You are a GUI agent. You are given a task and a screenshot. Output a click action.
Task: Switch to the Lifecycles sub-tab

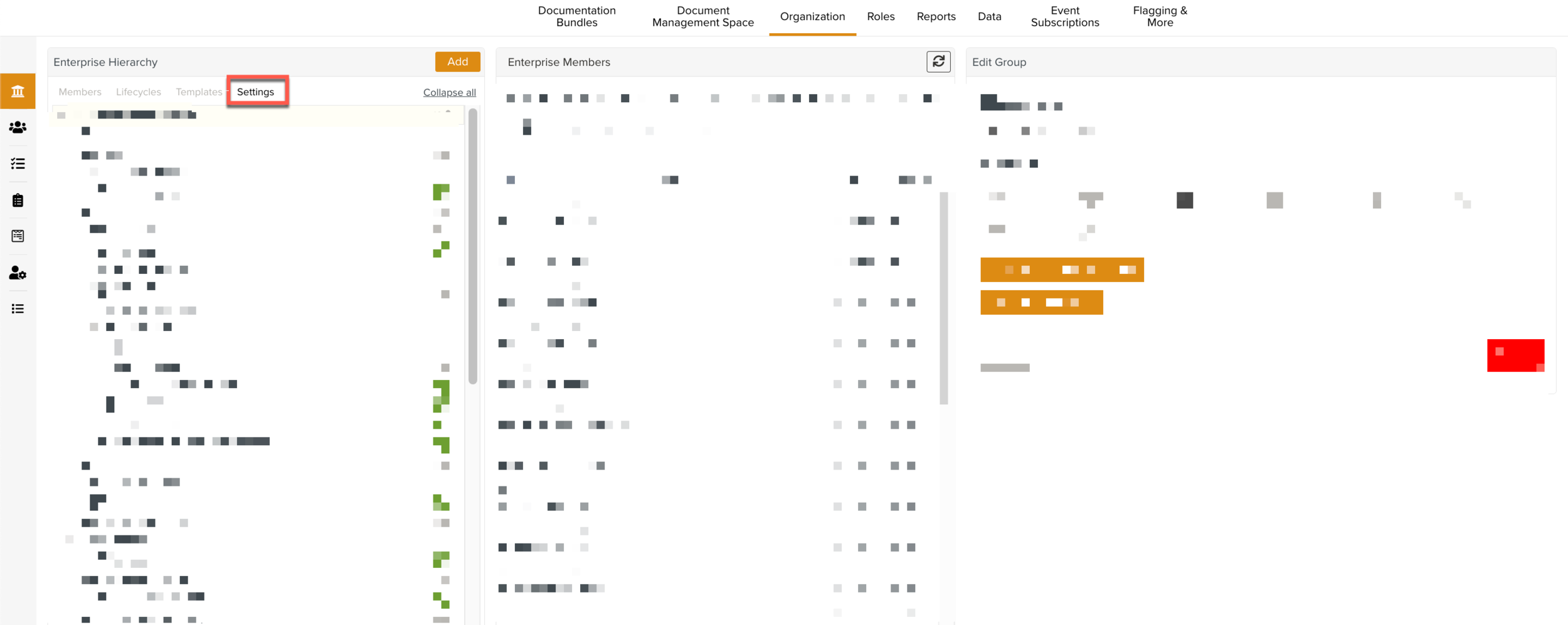pos(139,92)
